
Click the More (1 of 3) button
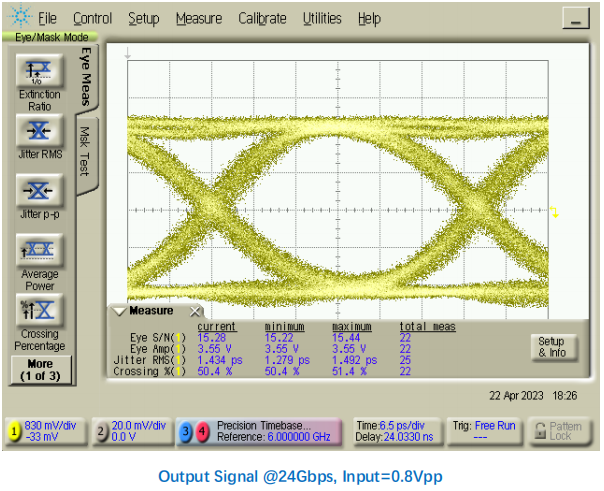point(41,370)
